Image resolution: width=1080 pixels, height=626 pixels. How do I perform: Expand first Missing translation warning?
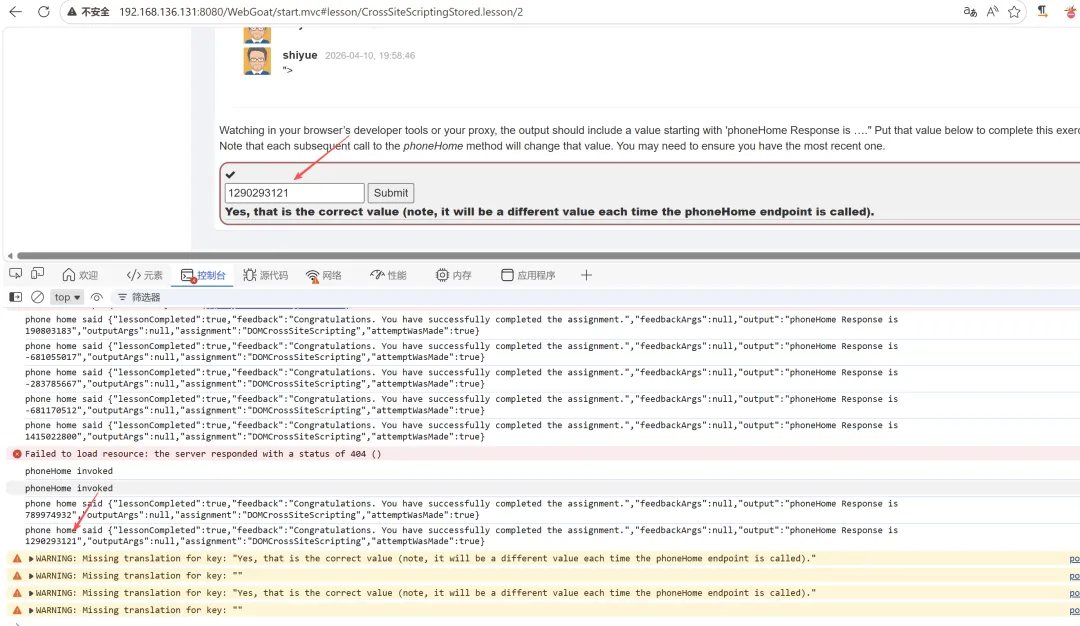click(31, 559)
